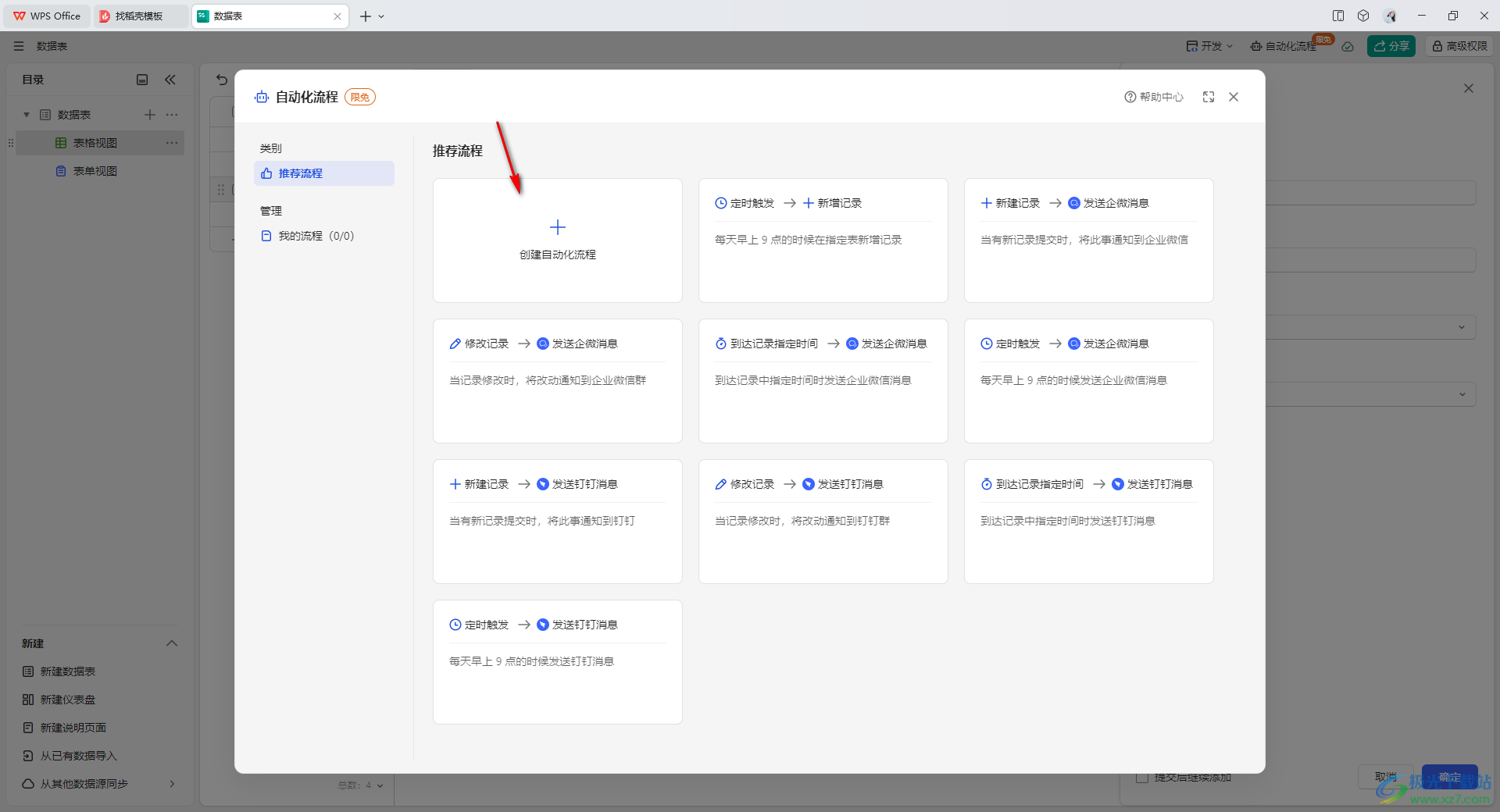Click the green 分享 button
This screenshot has height=812, width=1500.
[x=1391, y=46]
